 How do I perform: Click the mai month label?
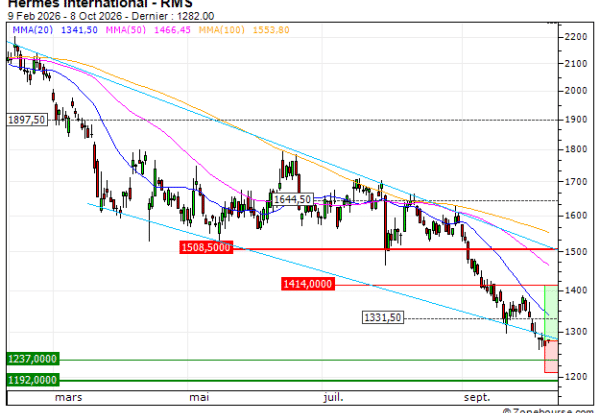(199, 397)
